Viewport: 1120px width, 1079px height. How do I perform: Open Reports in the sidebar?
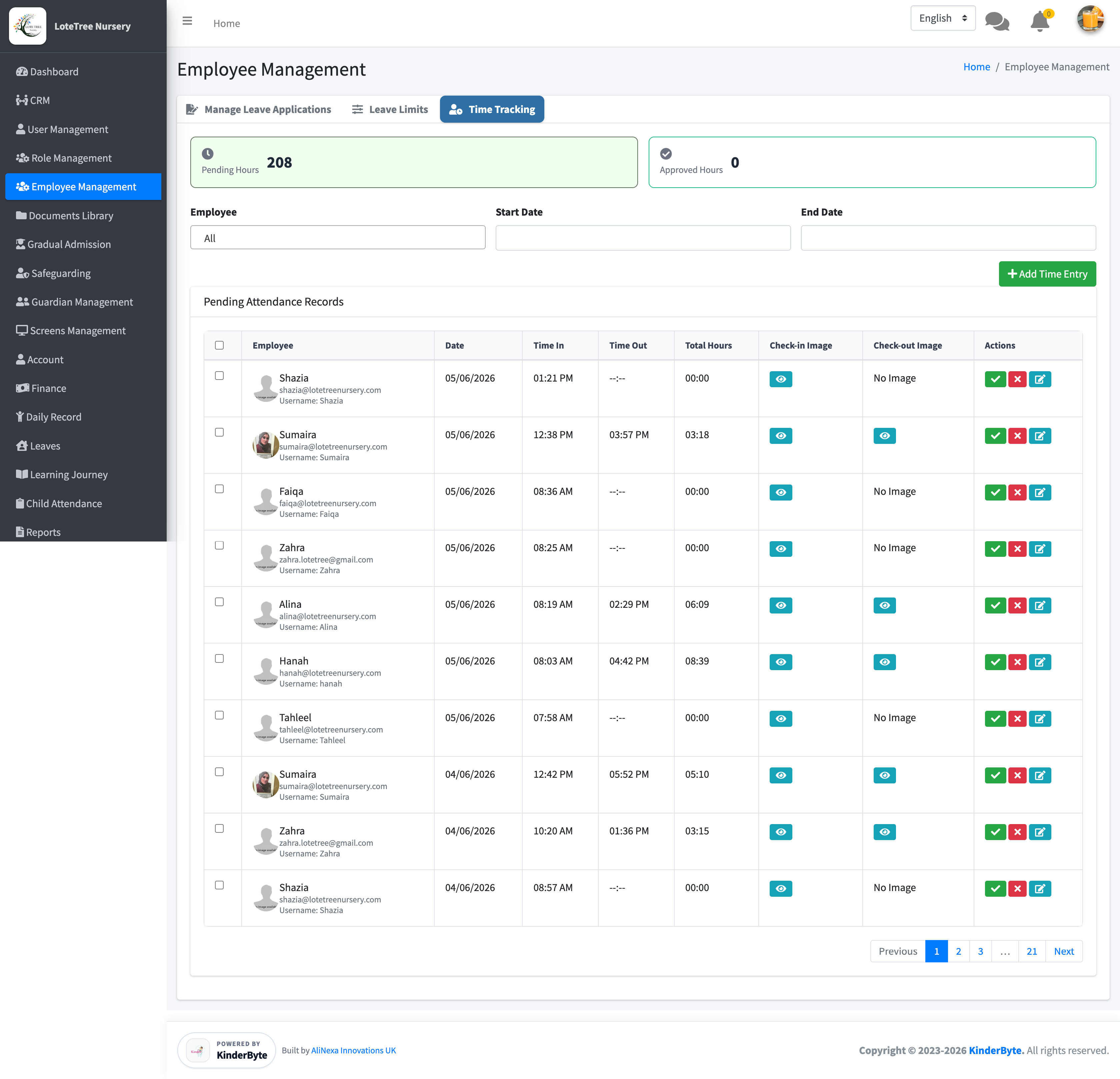(x=83, y=532)
